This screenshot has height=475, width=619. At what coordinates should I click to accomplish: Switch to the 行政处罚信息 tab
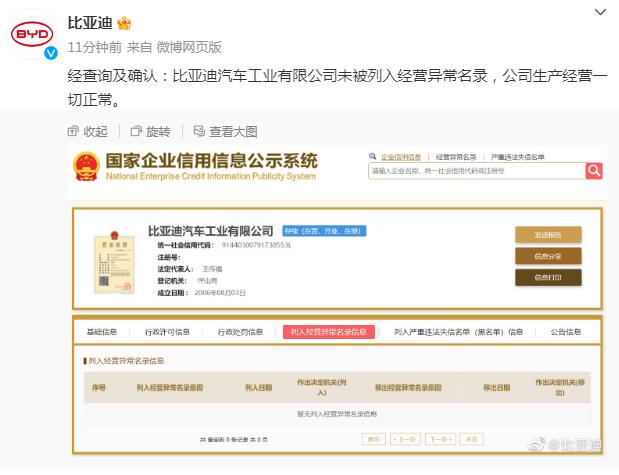point(240,332)
